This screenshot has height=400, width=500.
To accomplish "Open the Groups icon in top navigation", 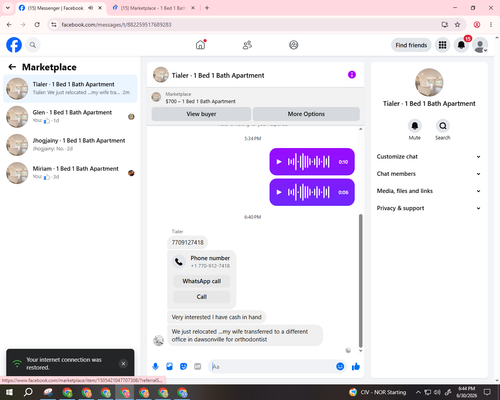I will [x=294, y=45].
